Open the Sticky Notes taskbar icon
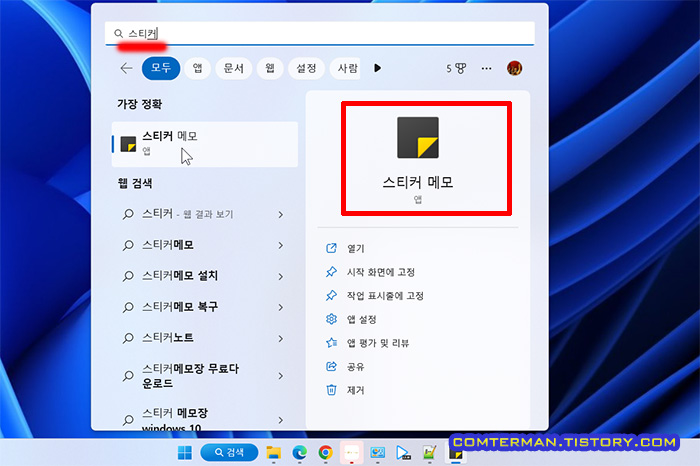The width and height of the screenshot is (700, 466). pyautogui.click(x=456, y=454)
